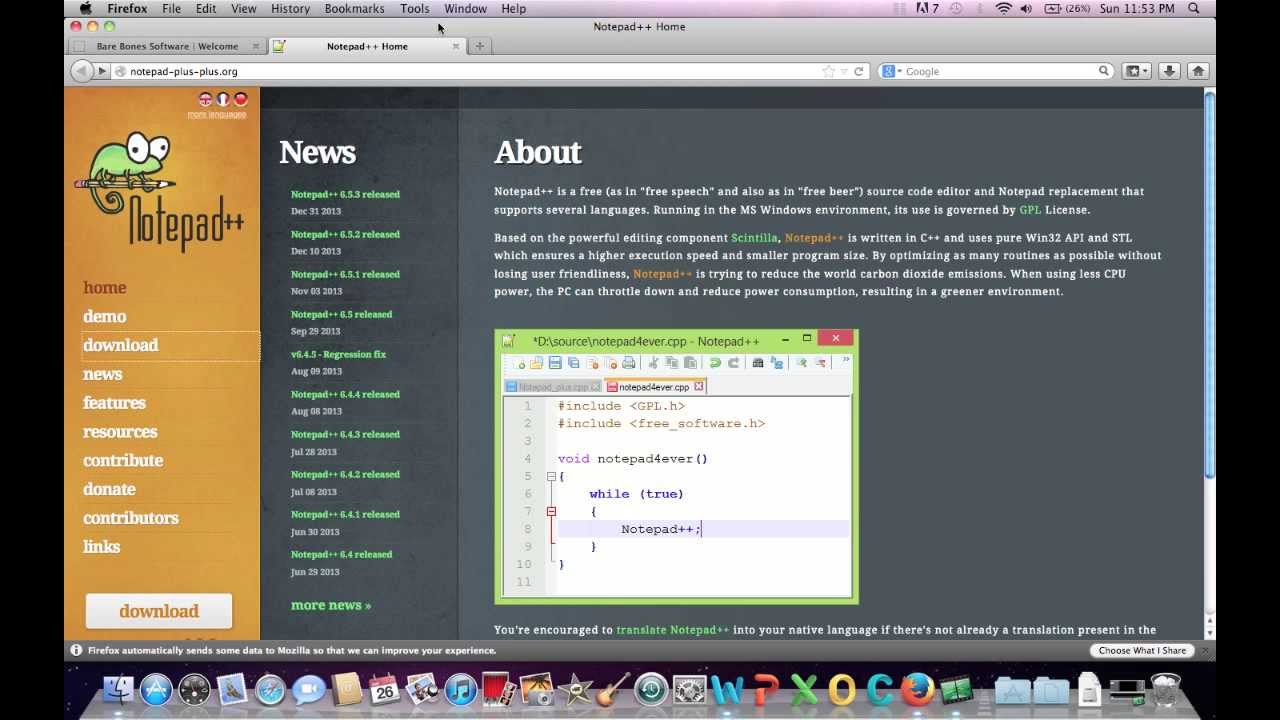This screenshot has width=1280, height=720.
Task: Click the more languages link
Action: pyautogui.click(x=216, y=115)
